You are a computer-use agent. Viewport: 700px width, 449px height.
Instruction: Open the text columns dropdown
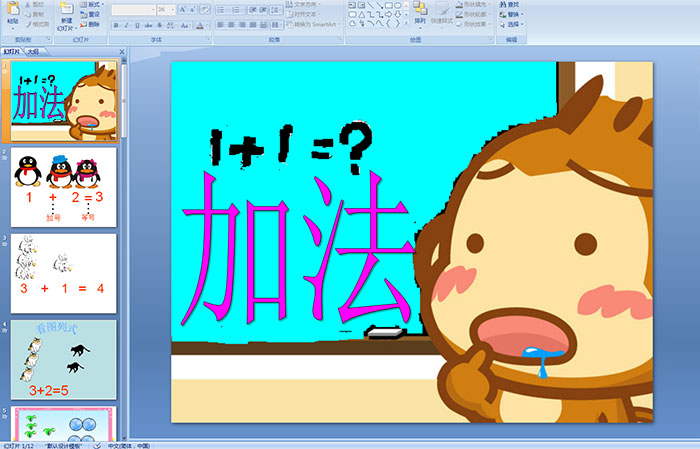[277, 25]
